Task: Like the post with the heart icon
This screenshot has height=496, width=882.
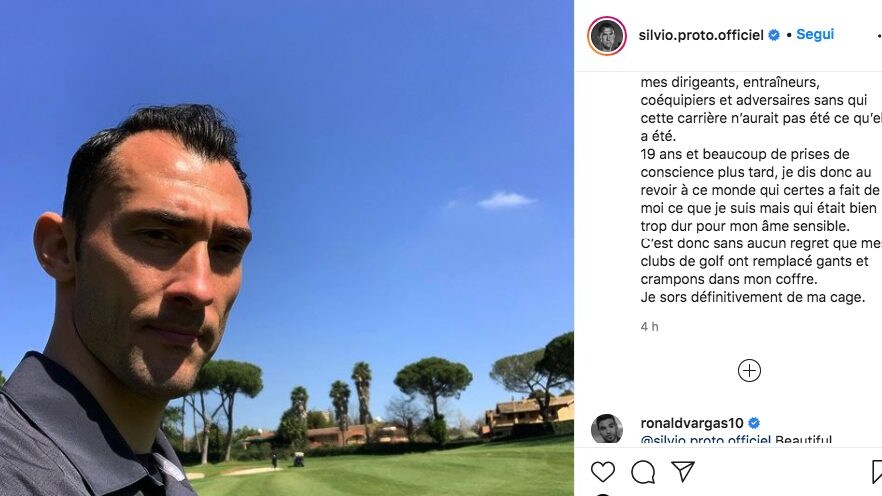Action: click(x=602, y=472)
